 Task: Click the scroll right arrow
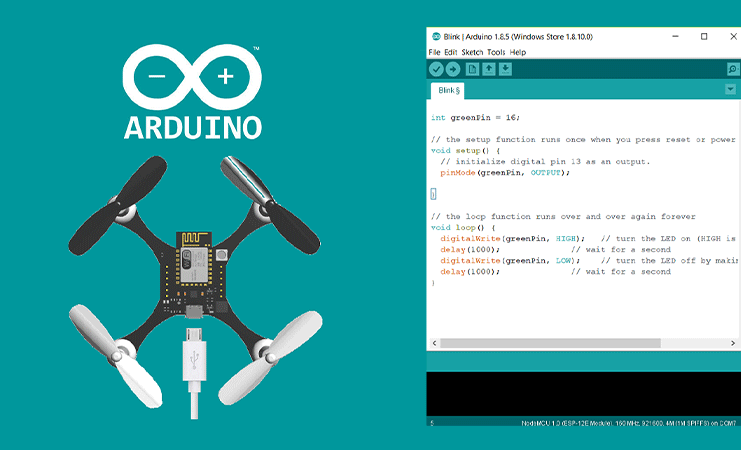pos(733,343)
